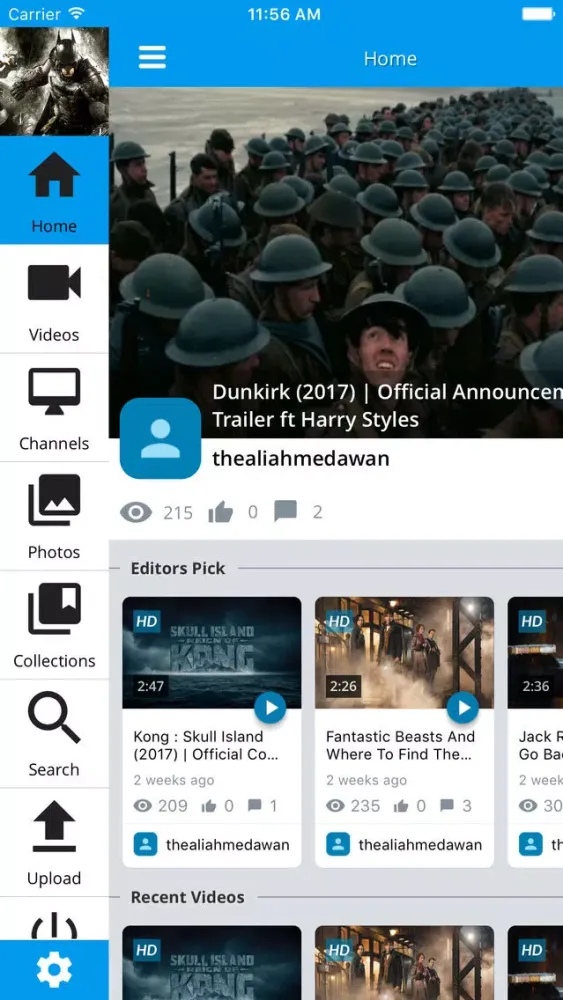Viewport: 563px width, 1000px height.
Task: Tap user avatar icon on Kong card
Action: pos(145,844)
